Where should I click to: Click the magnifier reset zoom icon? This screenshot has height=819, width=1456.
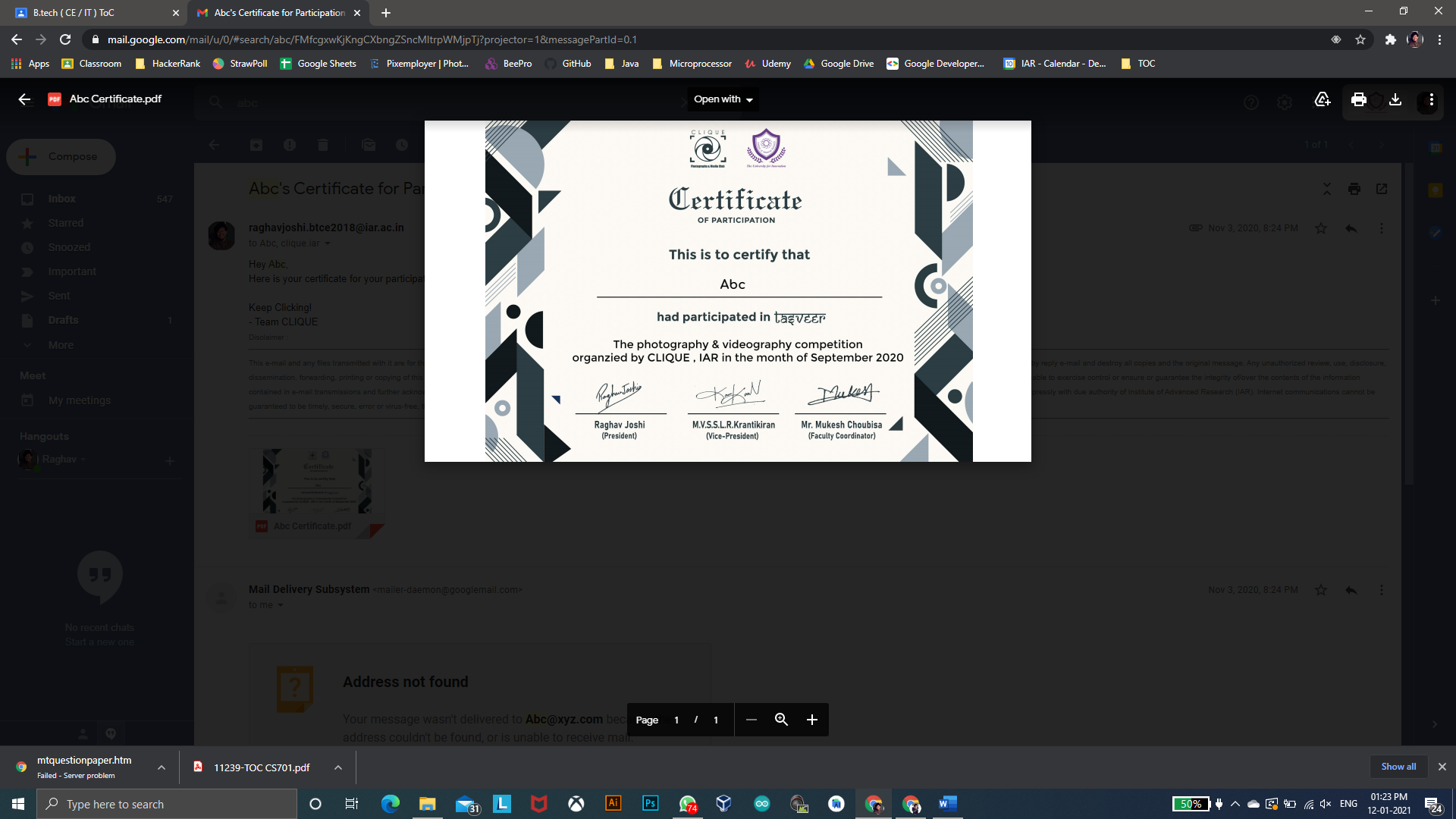click(x=781, y=720)
